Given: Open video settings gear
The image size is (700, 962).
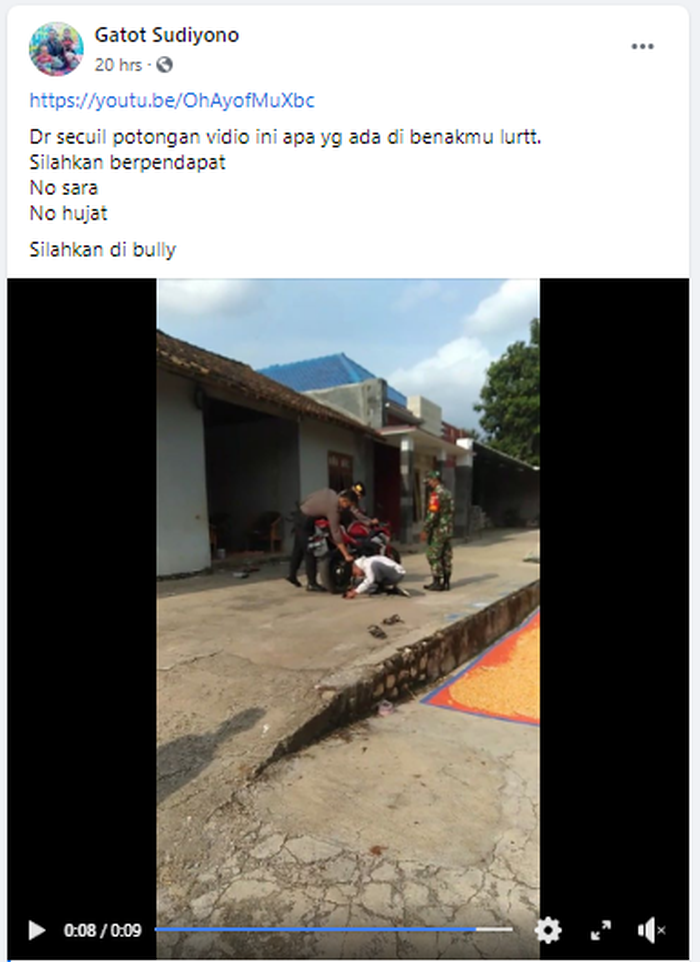Looking at the screenshot, I should [548, 930].
